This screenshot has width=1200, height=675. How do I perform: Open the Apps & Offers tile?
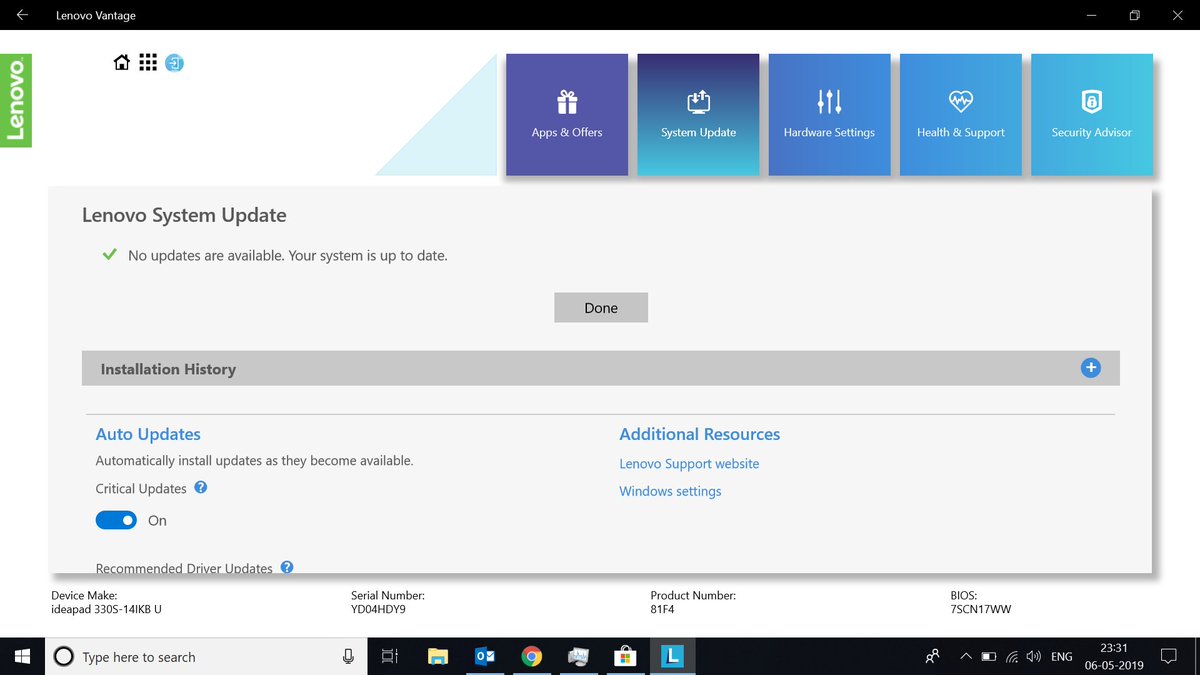(567, 115)
